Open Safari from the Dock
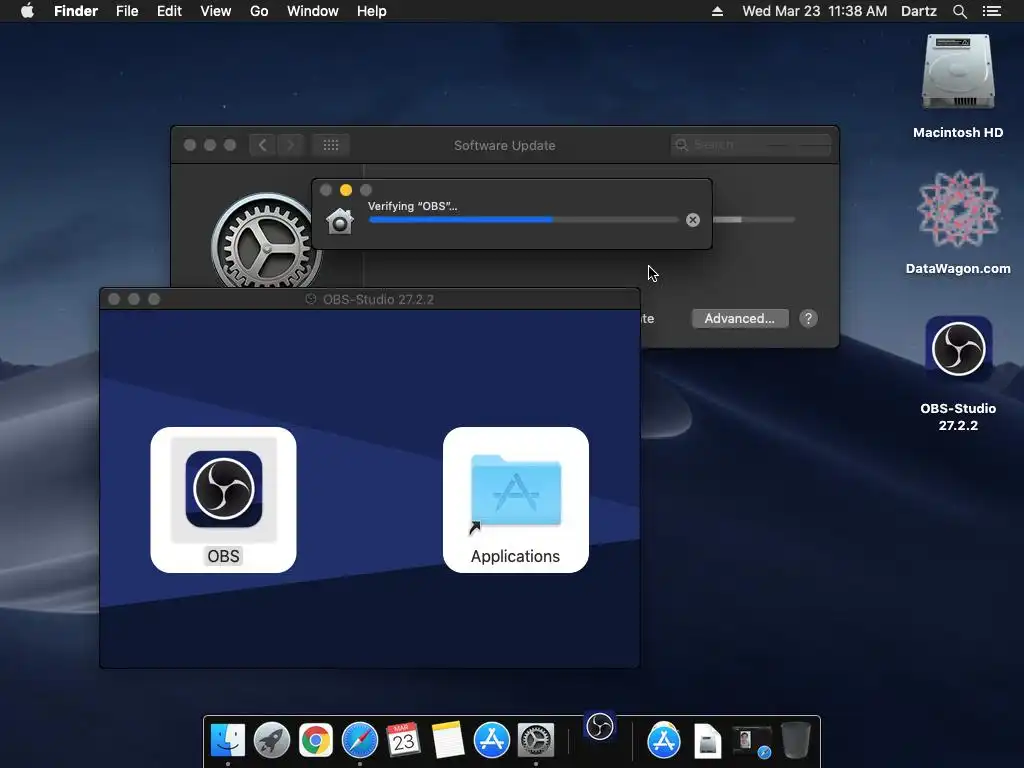The width and height of the screenshot is (1024, 768). (x=360, y=740)
